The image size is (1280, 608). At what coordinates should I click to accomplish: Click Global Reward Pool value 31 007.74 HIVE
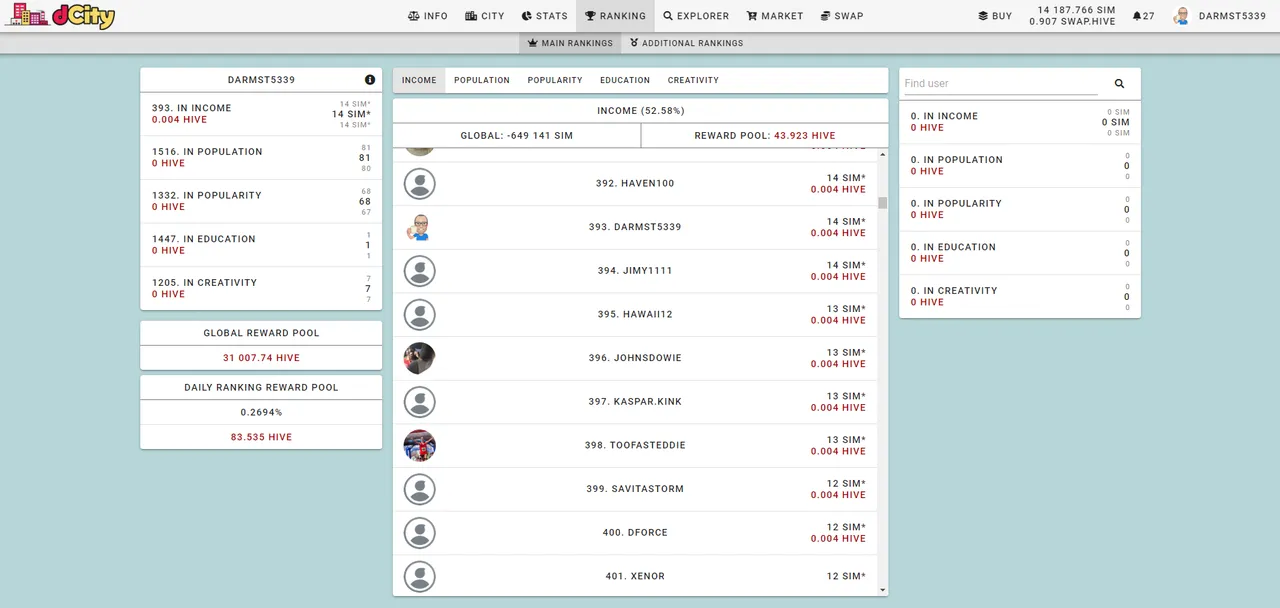coord(261,358)
